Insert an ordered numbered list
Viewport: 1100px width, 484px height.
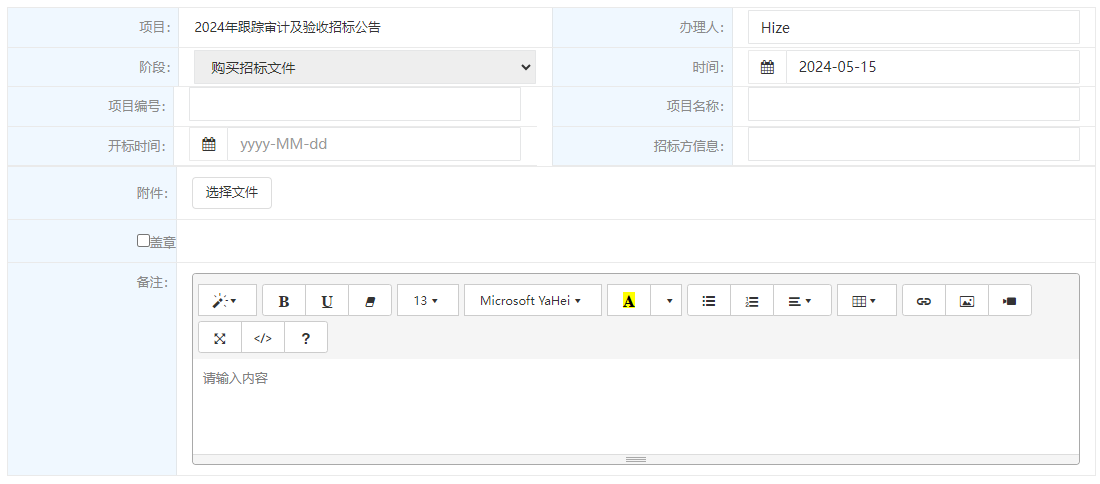(x=752, y=301)
